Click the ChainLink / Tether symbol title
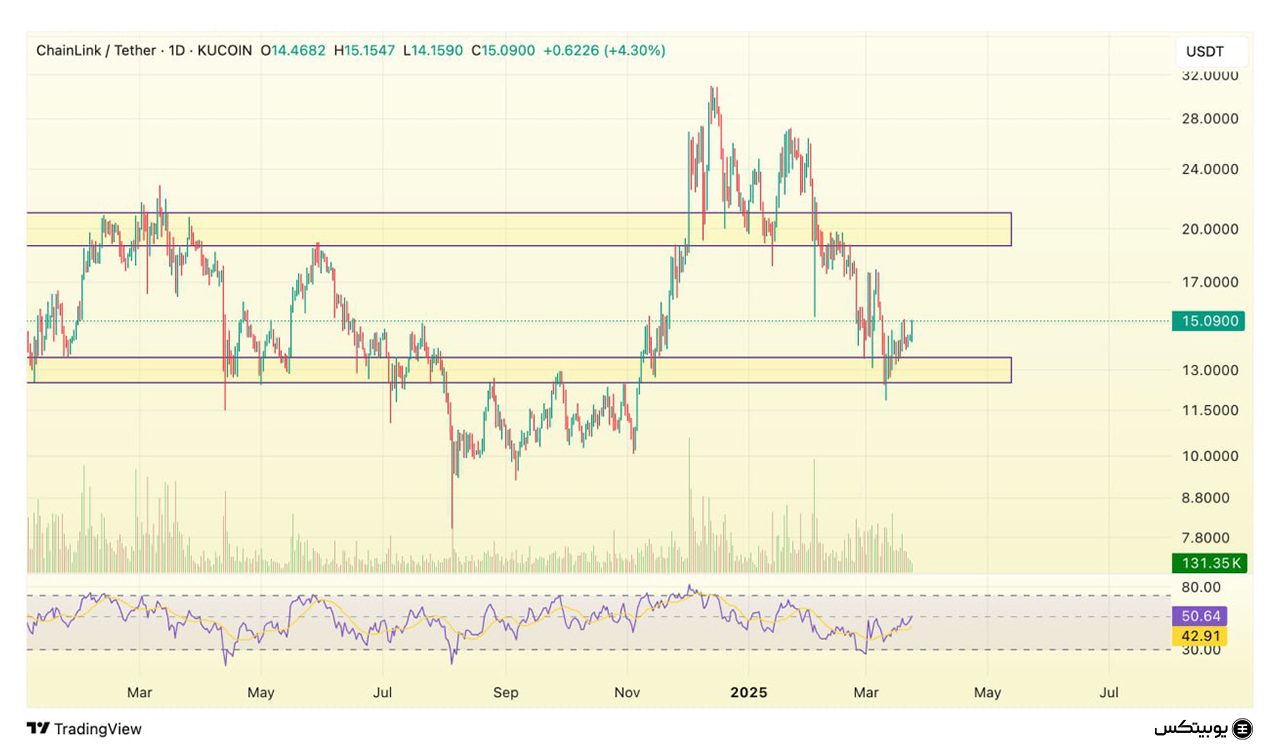Image resolution: width=1280 pixels, height=749 pixels. (x=94, y=50)
